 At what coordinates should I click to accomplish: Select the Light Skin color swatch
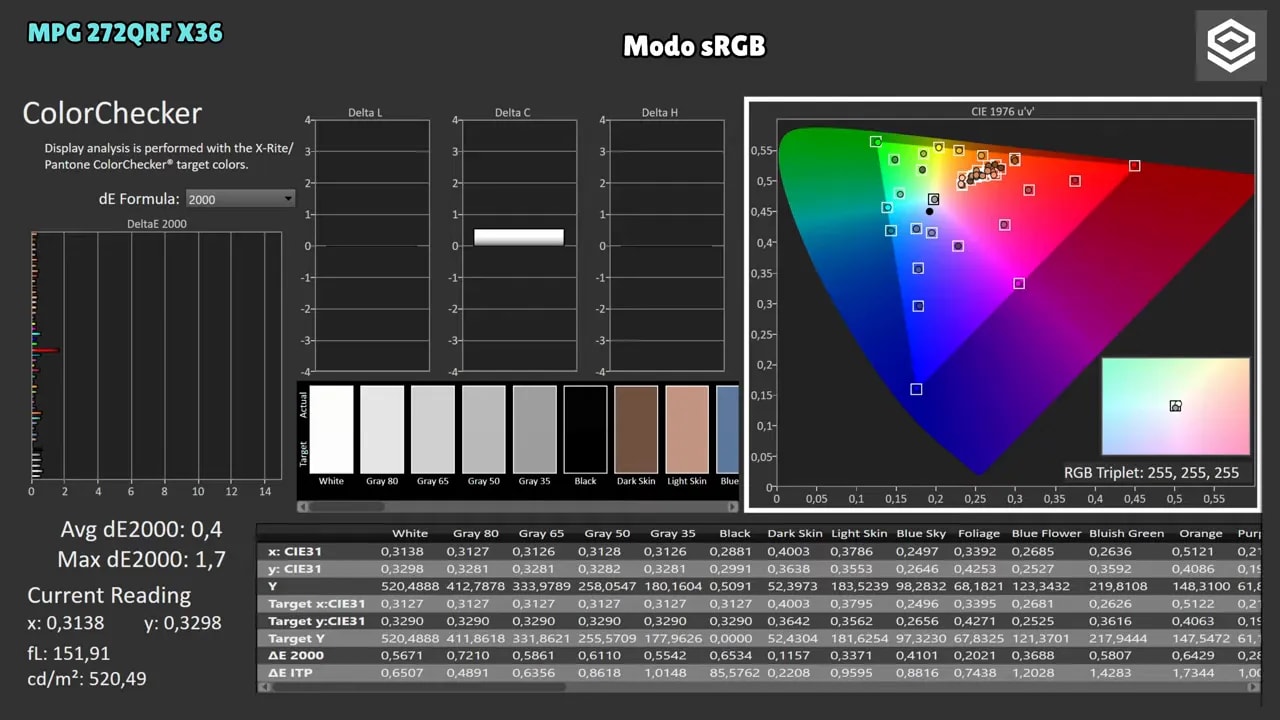pos(687,429)
